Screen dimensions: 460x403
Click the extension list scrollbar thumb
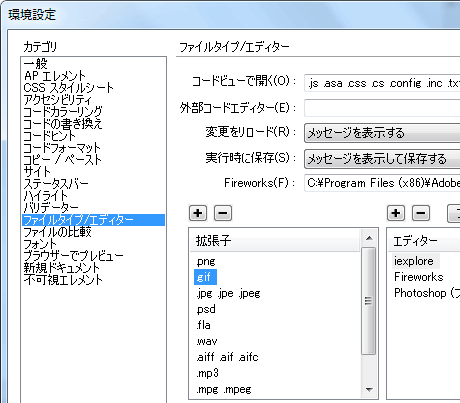[369, 301]
